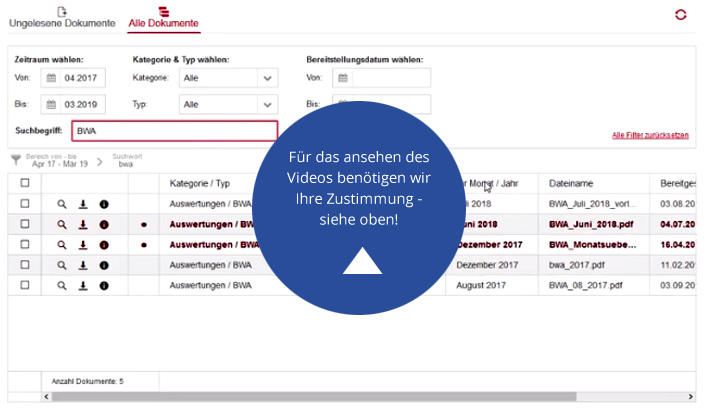
Task: Click calendar icon for Bereitstellungsdatum Von
Action: [x=342, y=78]
